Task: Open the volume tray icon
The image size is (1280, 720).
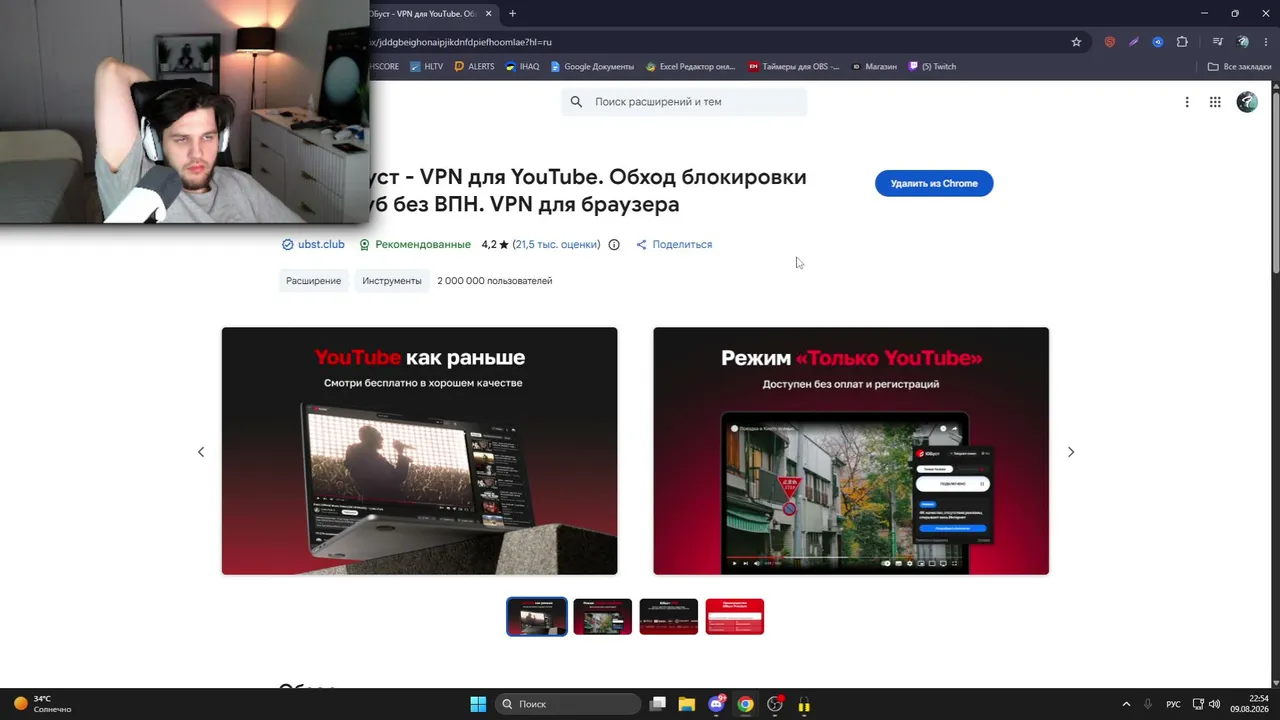Action: 1214,704
